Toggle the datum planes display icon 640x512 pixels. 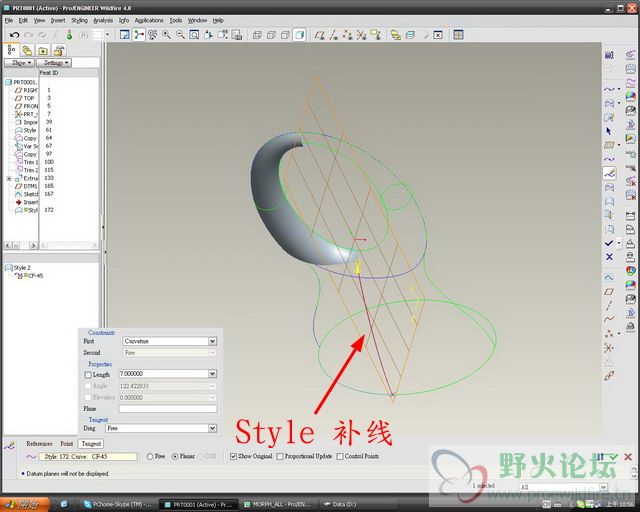[320, 35]
